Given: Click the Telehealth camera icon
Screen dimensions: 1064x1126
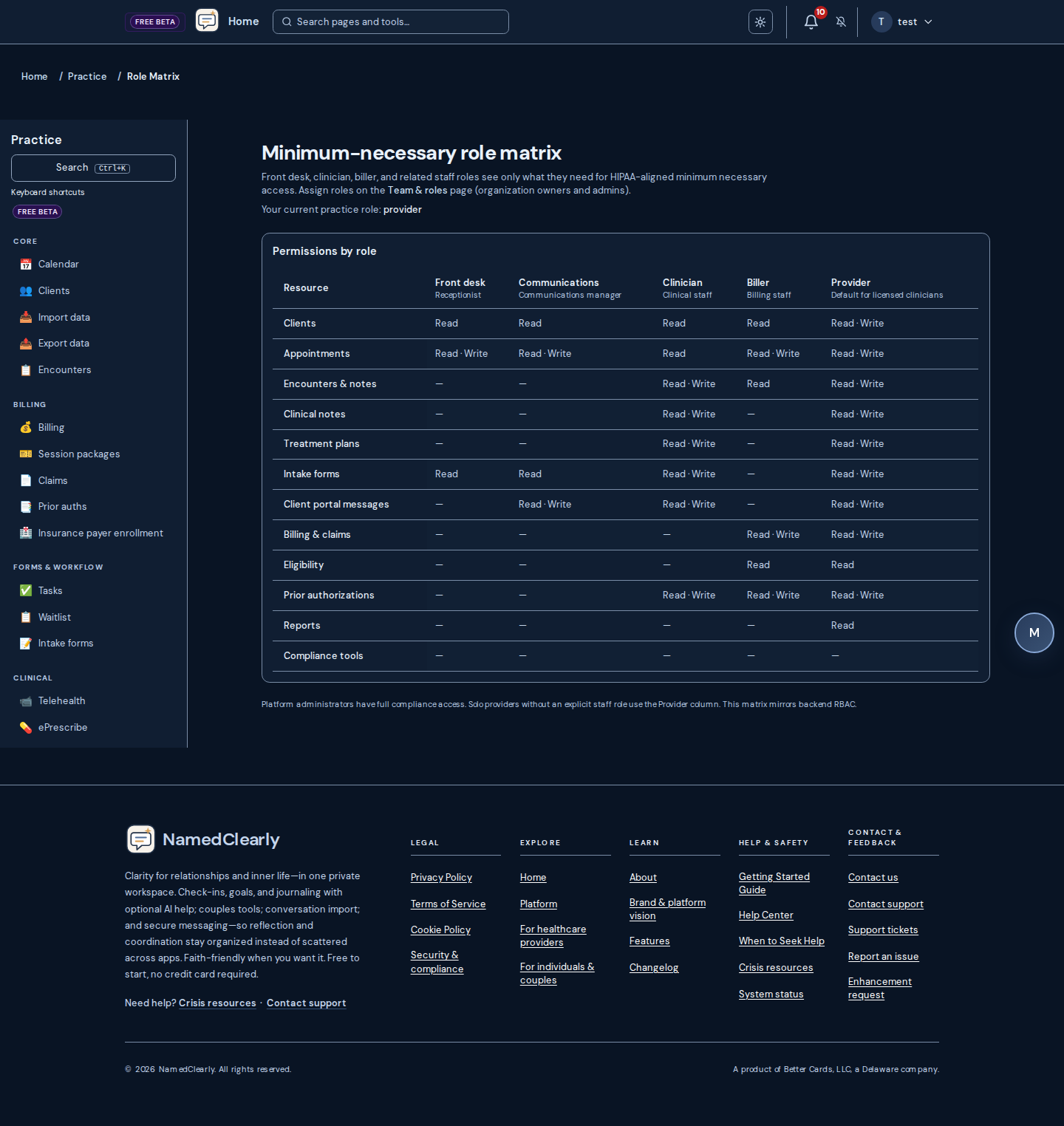Looking at the screenshot, I should pyautogui.click(x=26, y=701).
